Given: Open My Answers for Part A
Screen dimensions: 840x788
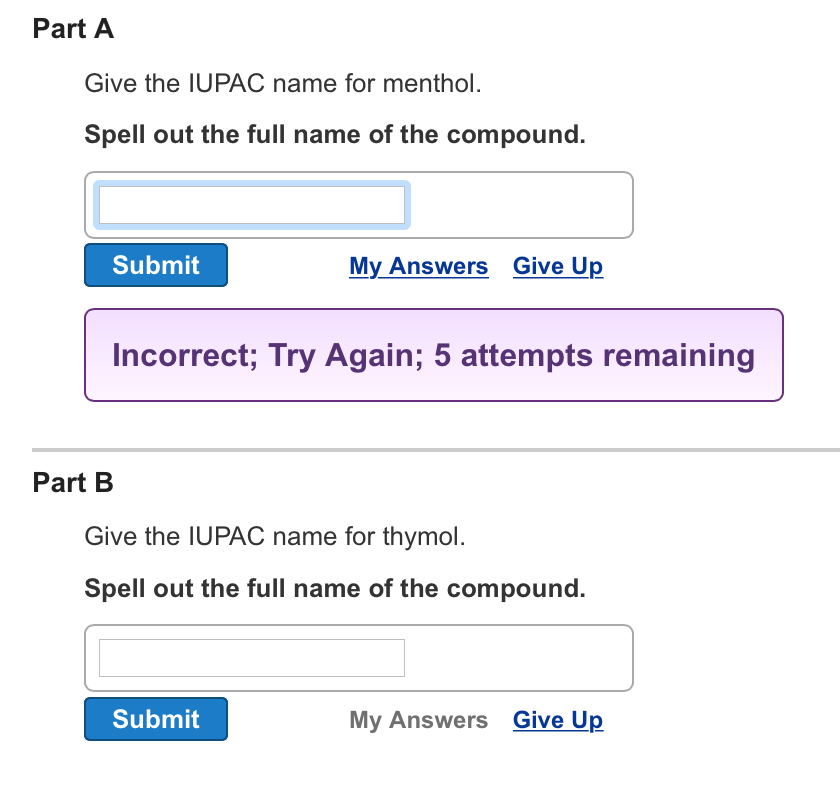Looking at the screenshot, I should [418, 265].
